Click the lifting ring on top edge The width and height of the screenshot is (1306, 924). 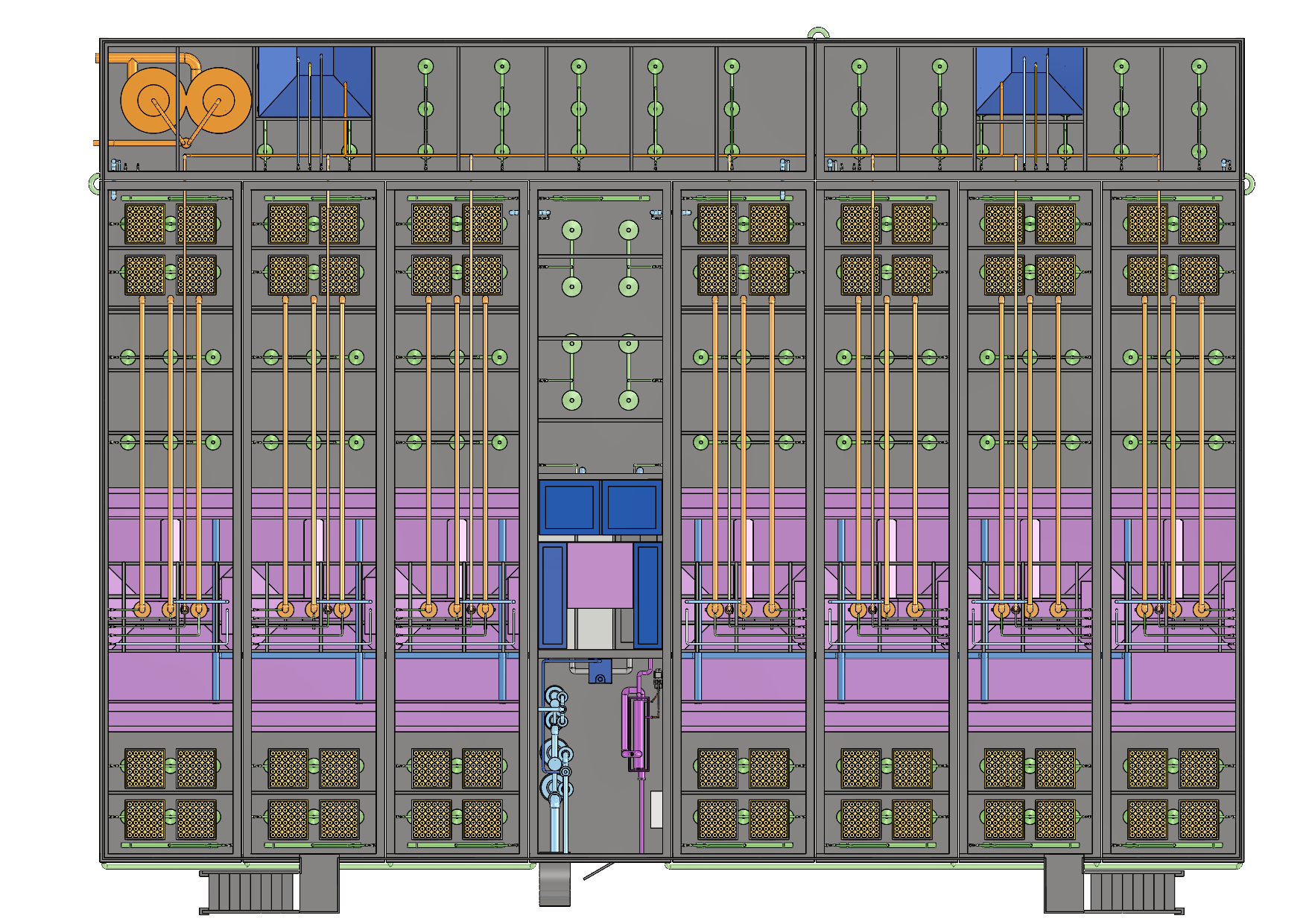point(818,34)
